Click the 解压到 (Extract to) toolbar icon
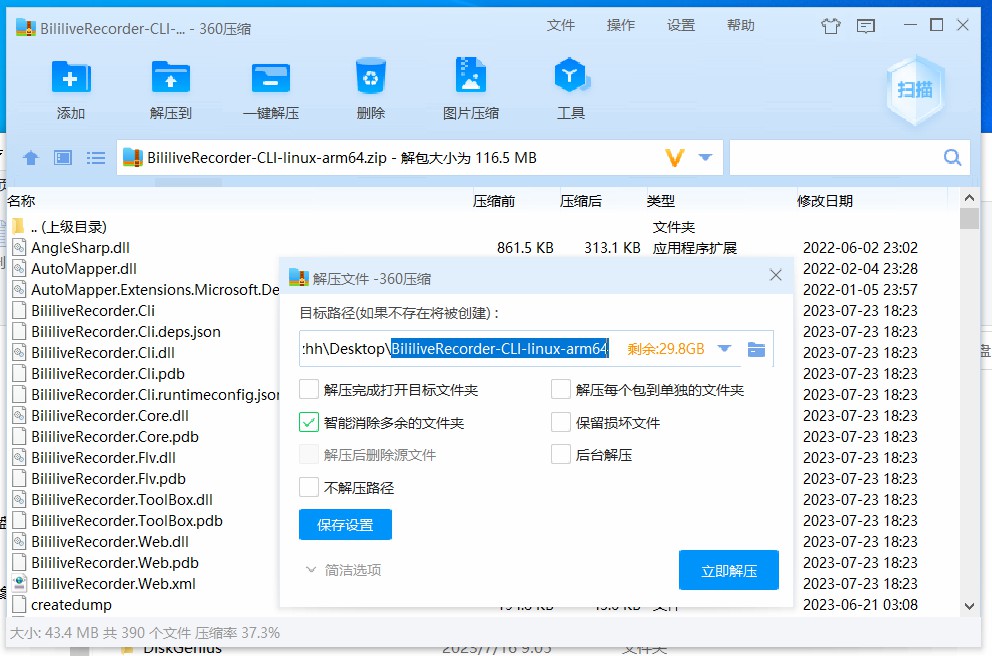Image resolution: width=992 pixels, height=656 pixels. click(171, 78)
